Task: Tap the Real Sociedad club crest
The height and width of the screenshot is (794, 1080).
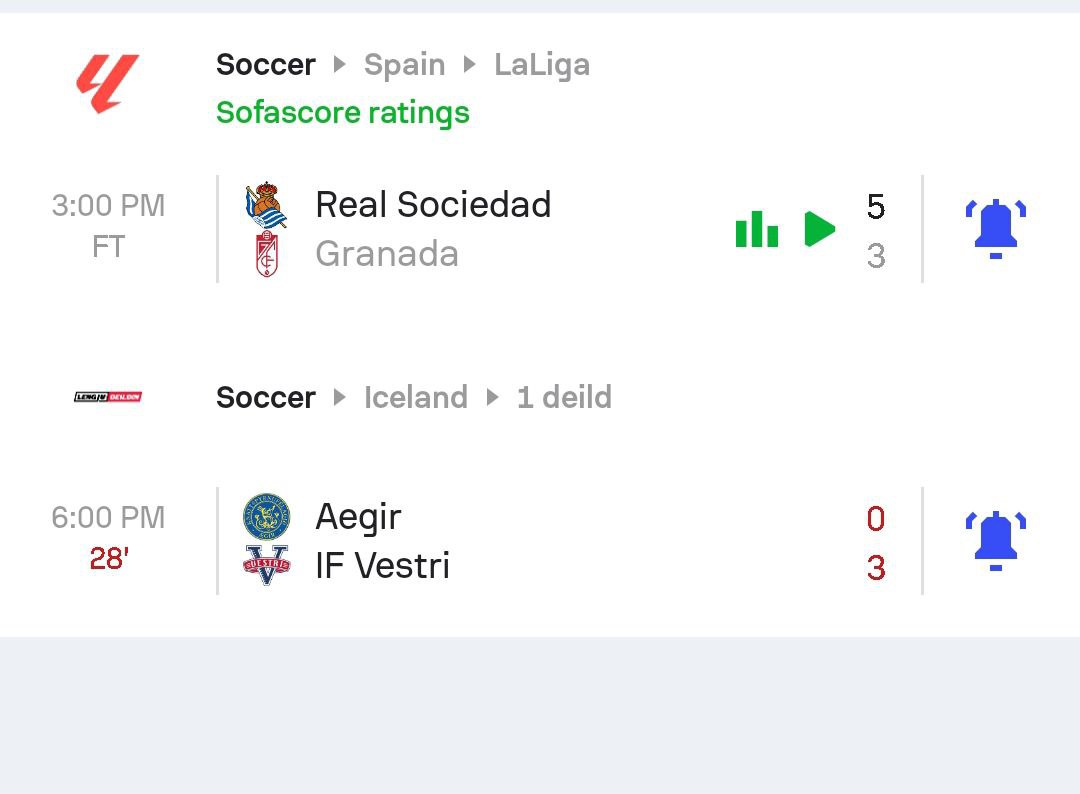Action: (x=266, y=205)
